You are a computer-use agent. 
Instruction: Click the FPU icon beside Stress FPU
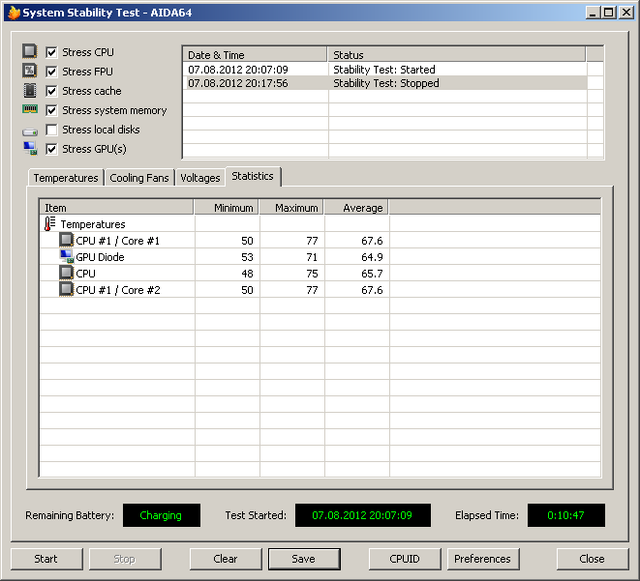point(30,71)
